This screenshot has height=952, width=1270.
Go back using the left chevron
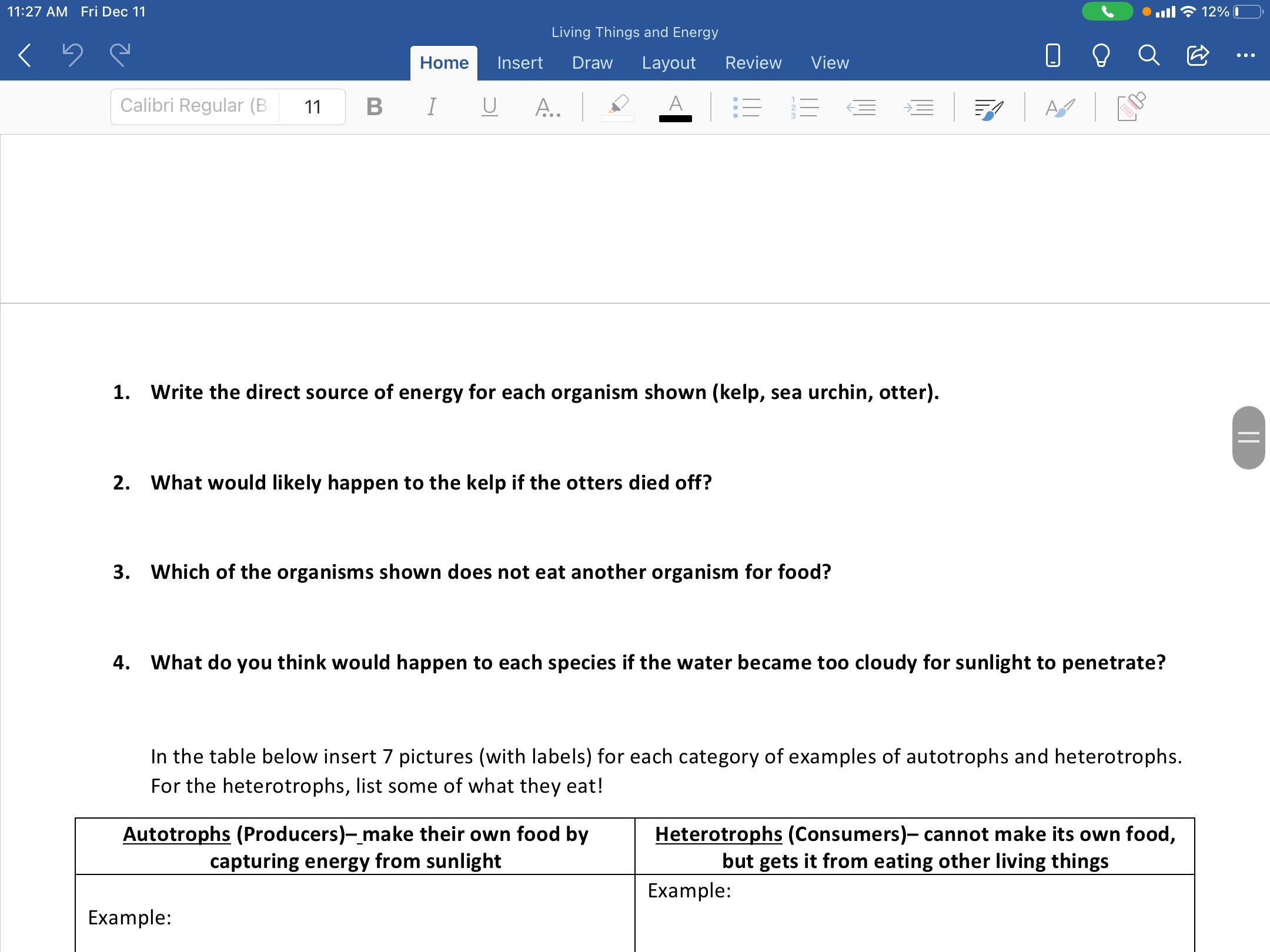pyautogui.click(x=25, y=55)
